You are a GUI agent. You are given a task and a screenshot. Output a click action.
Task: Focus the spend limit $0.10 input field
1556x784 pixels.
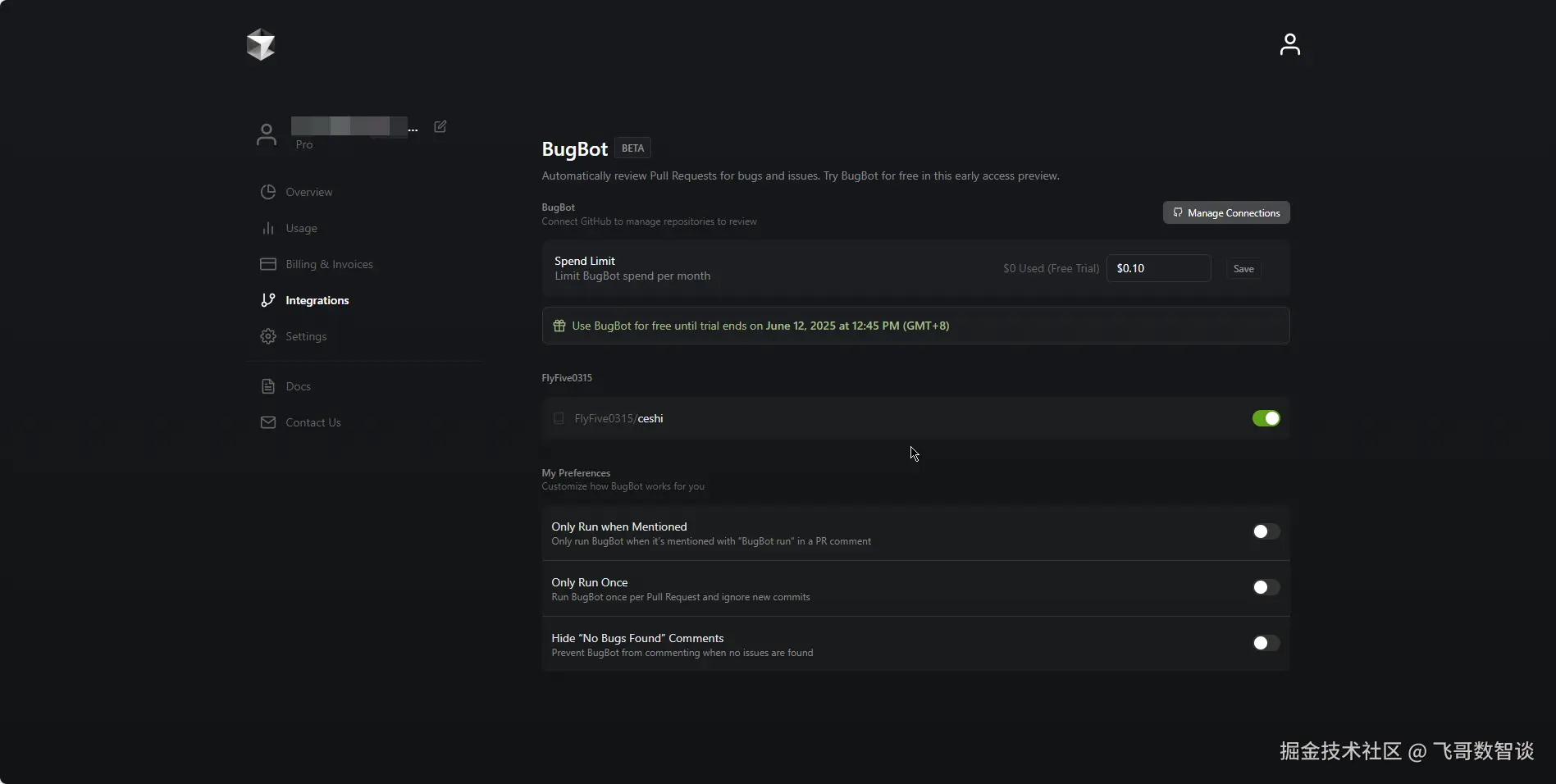pyautogui.click(x=1158, y=268)
